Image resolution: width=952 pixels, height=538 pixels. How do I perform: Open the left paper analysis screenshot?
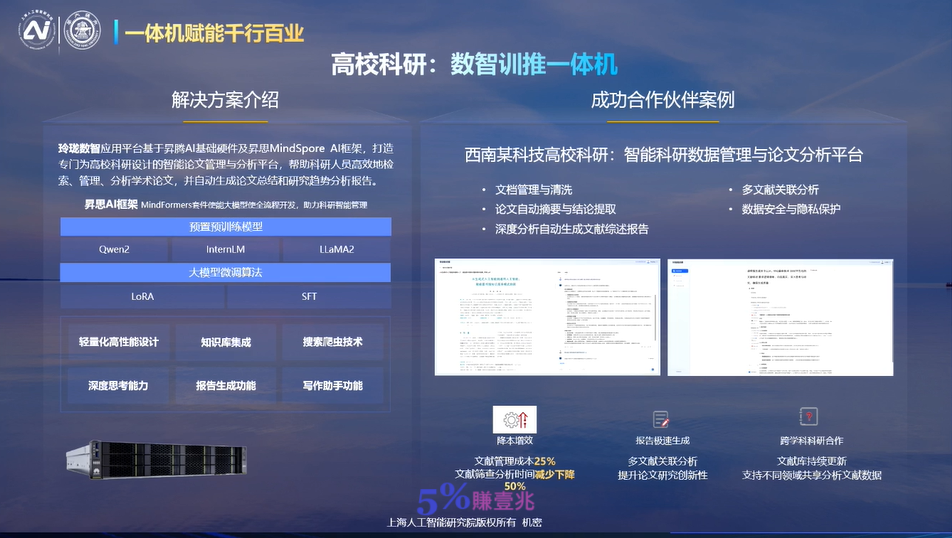click(x=547, y=317)
